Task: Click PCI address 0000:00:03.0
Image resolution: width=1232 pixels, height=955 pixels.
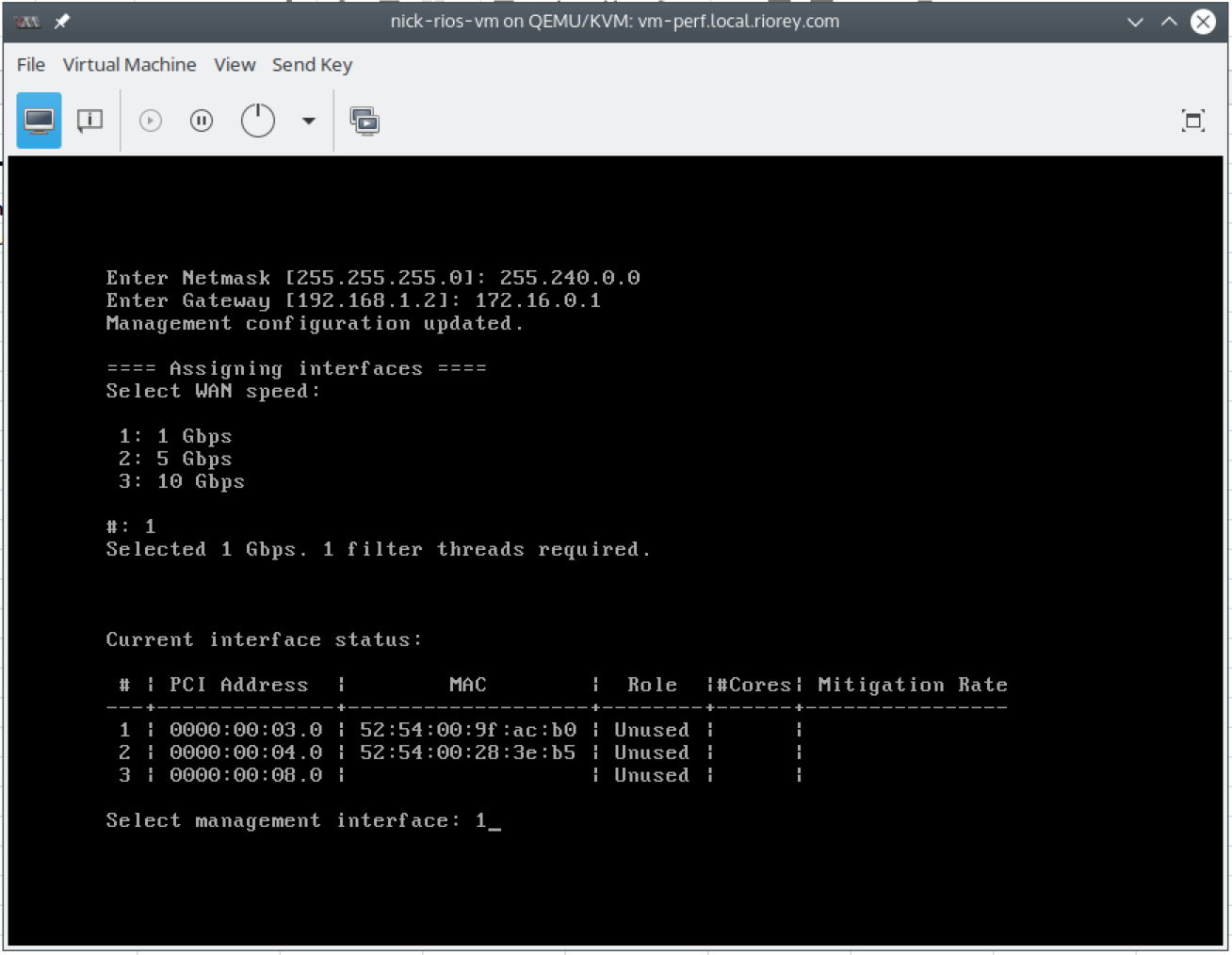Action: click(246, 730)
